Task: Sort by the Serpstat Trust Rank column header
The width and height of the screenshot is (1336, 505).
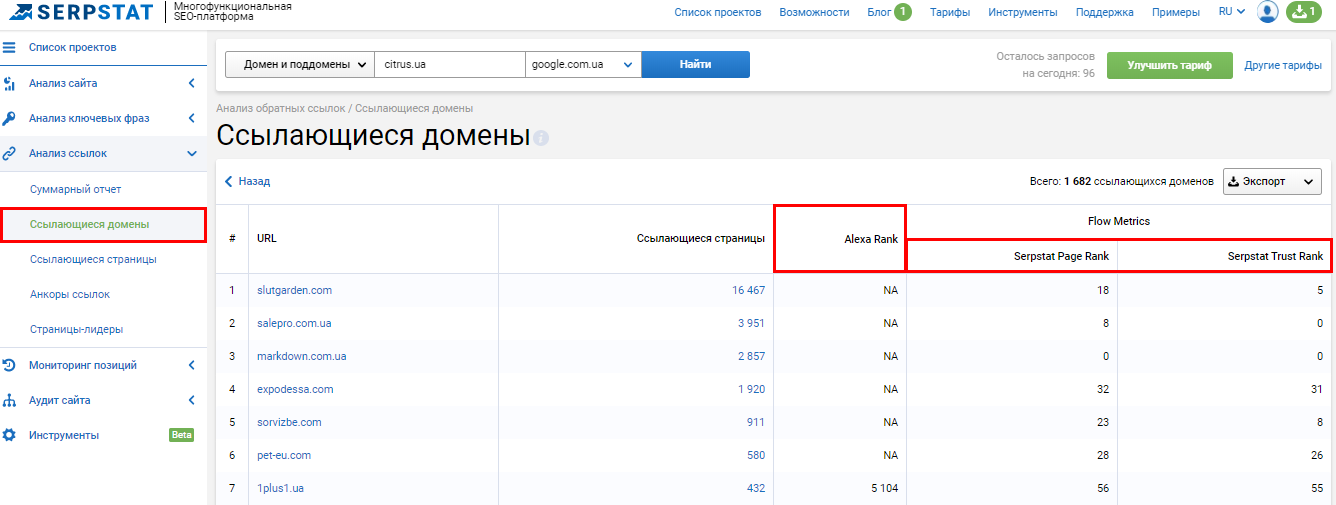Action: click(x=1275, y=256)
